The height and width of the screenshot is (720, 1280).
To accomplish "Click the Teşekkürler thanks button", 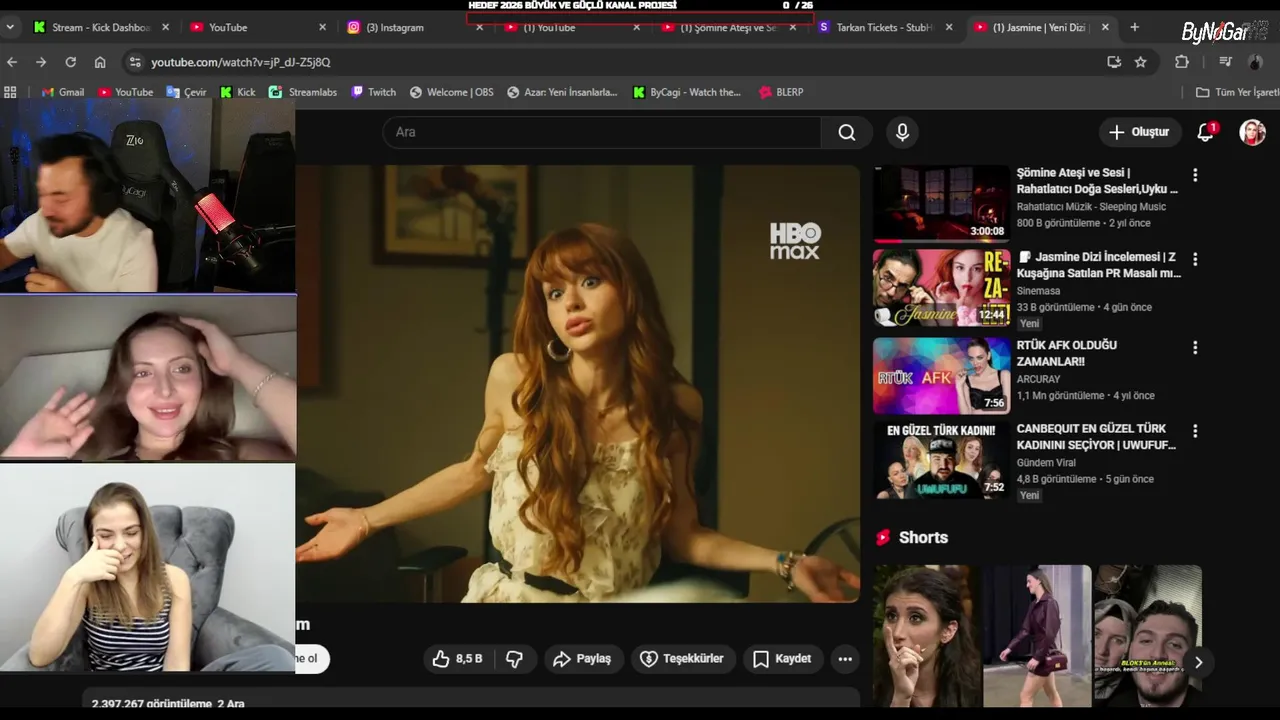I will pyautogui.click(x=681, y=659).
